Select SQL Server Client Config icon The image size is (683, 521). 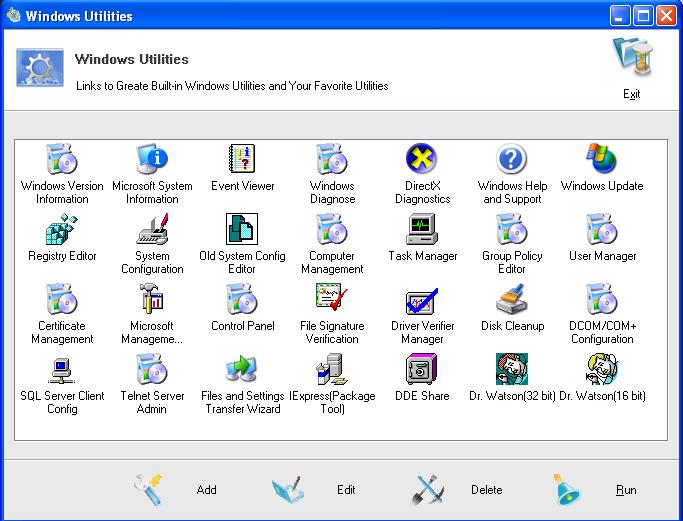pos(61,370)
